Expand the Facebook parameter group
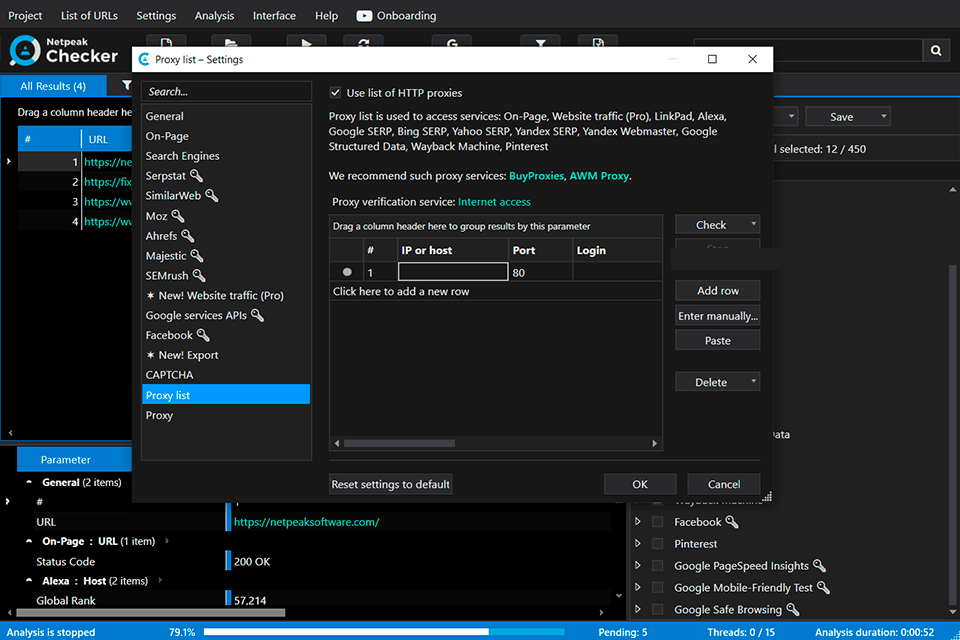The height and width of the screenshot is (640, 960). coord(637,522)
